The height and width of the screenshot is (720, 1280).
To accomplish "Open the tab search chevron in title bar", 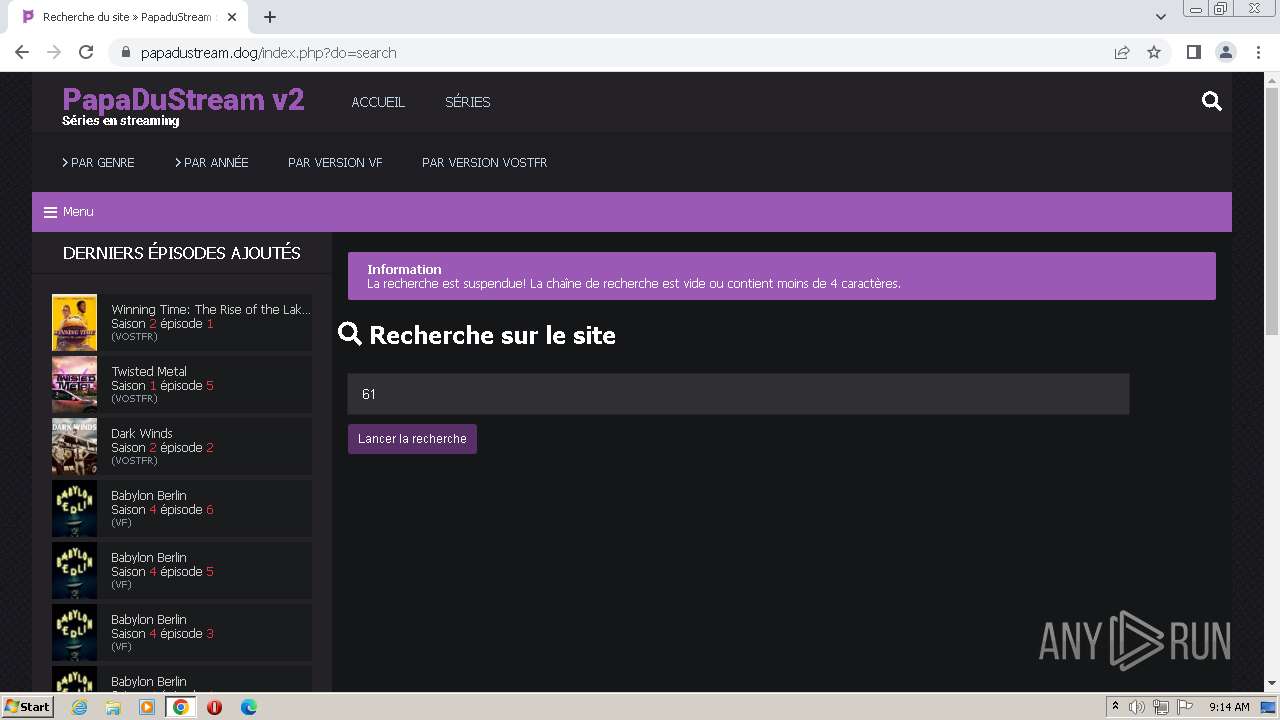I will [x=1160, y=17].
